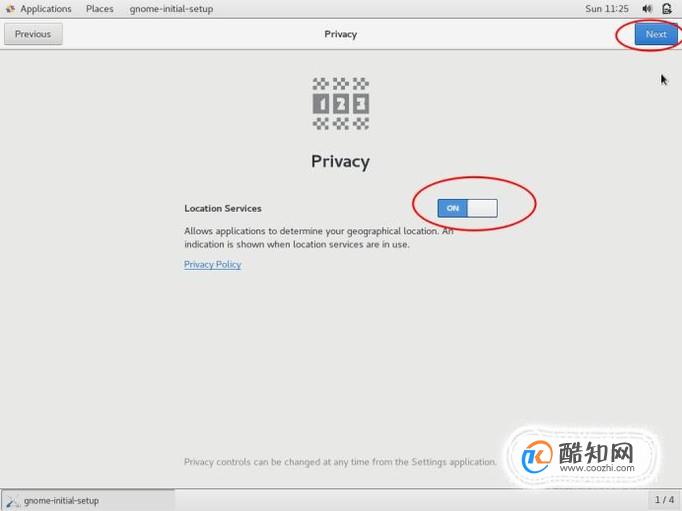Click the Location Services label
Viewport: 682px width, 511px height.
pos(223,208)
